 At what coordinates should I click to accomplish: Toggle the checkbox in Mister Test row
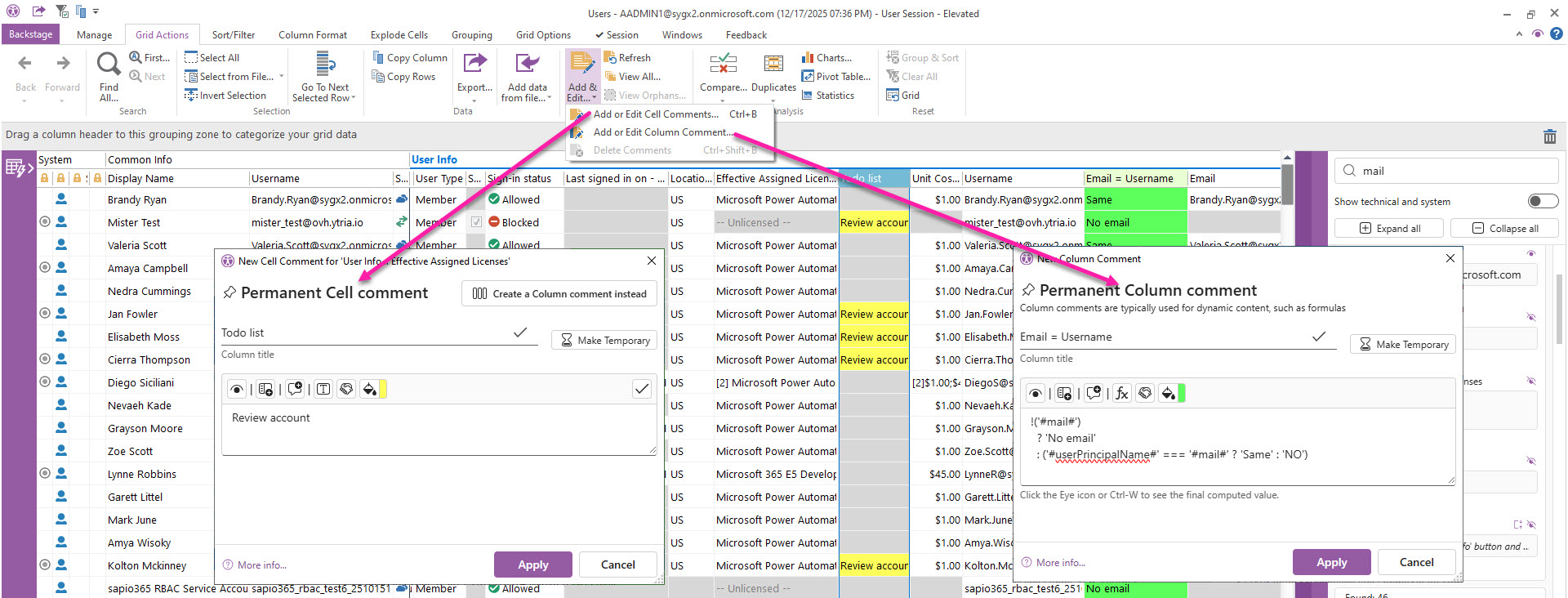click(476, 222)
